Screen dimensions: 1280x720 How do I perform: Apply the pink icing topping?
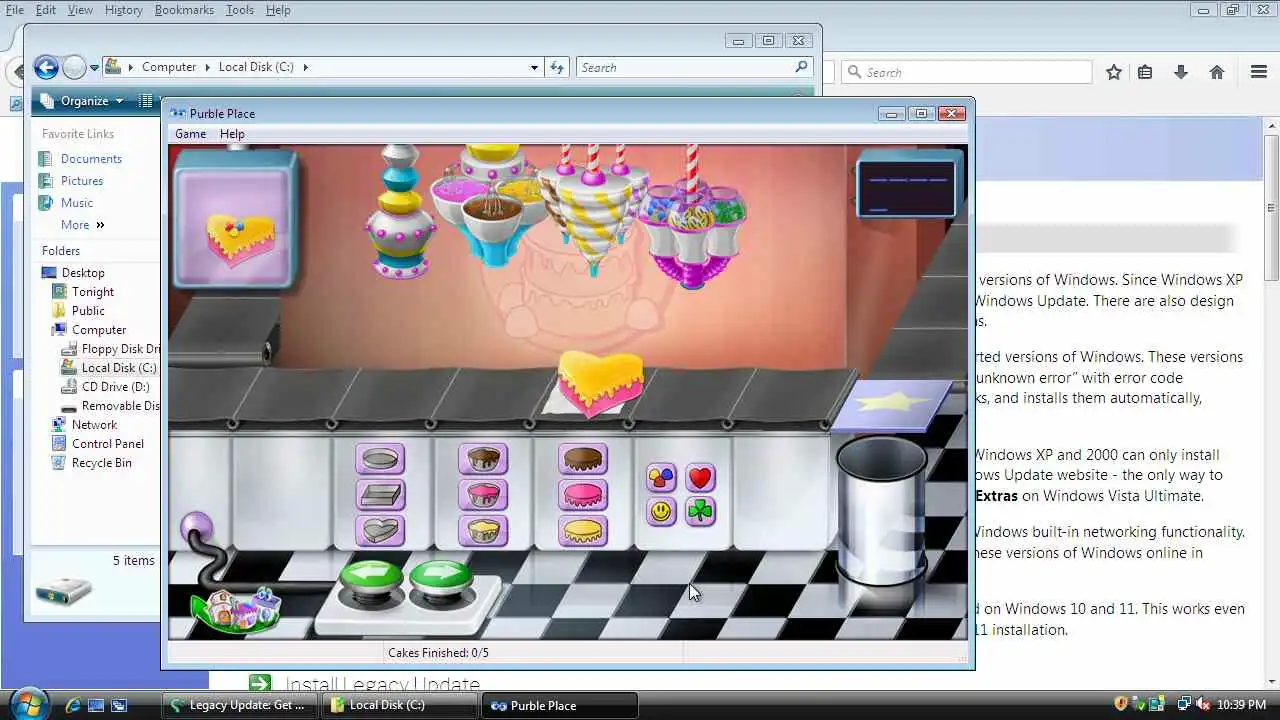[583, 494]
